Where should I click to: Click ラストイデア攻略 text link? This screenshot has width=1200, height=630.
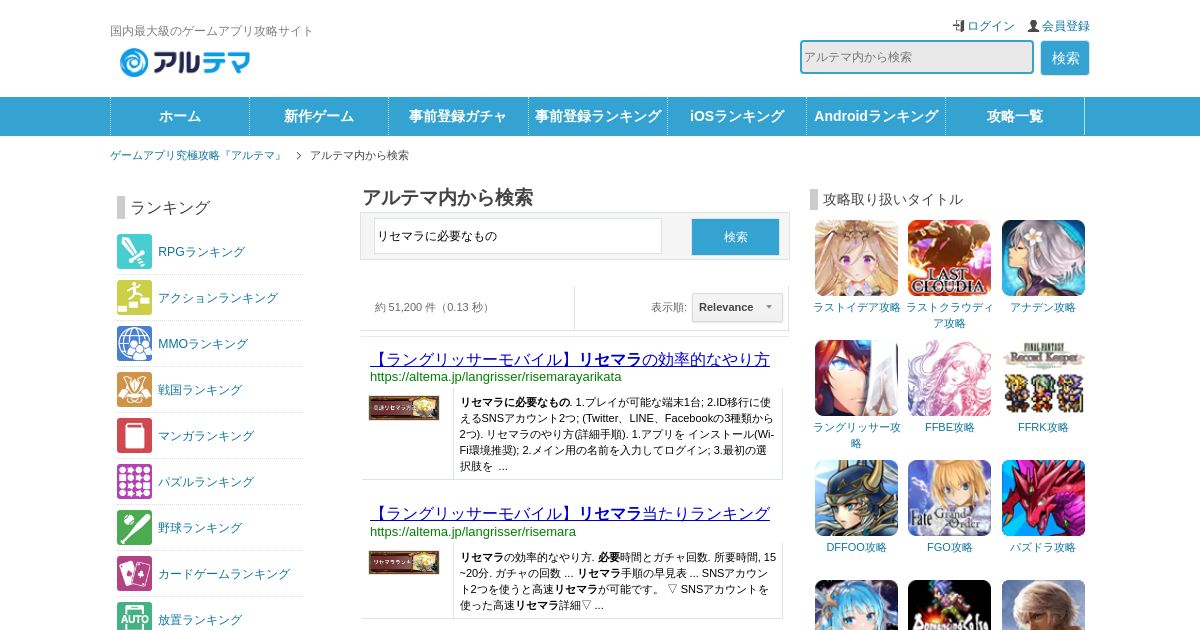click(x=856, y=307)
